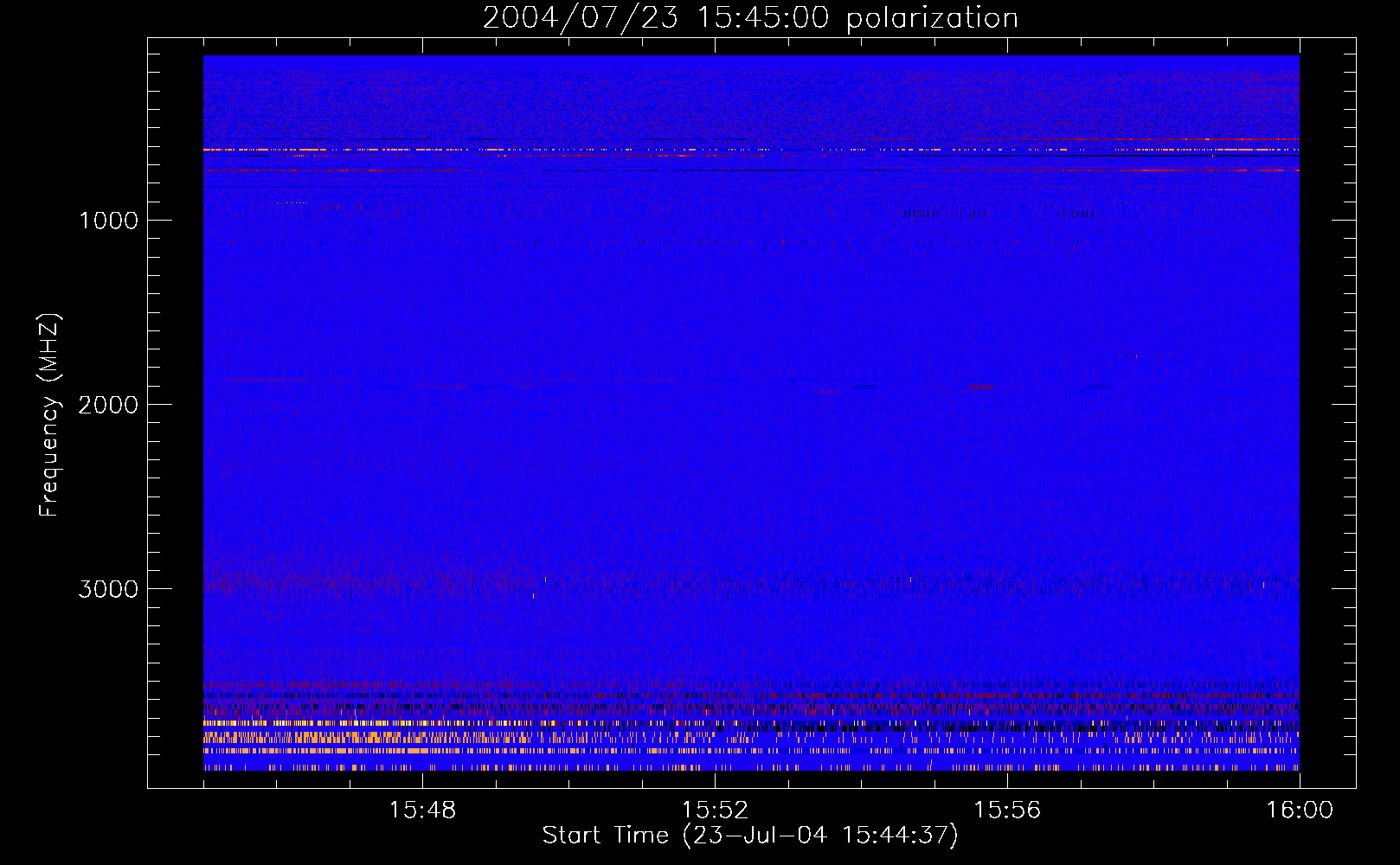The height and width of the screenshot is (865, 1400).
Task: Click the 15:56 time tick label
Action: pos(1007,811)
